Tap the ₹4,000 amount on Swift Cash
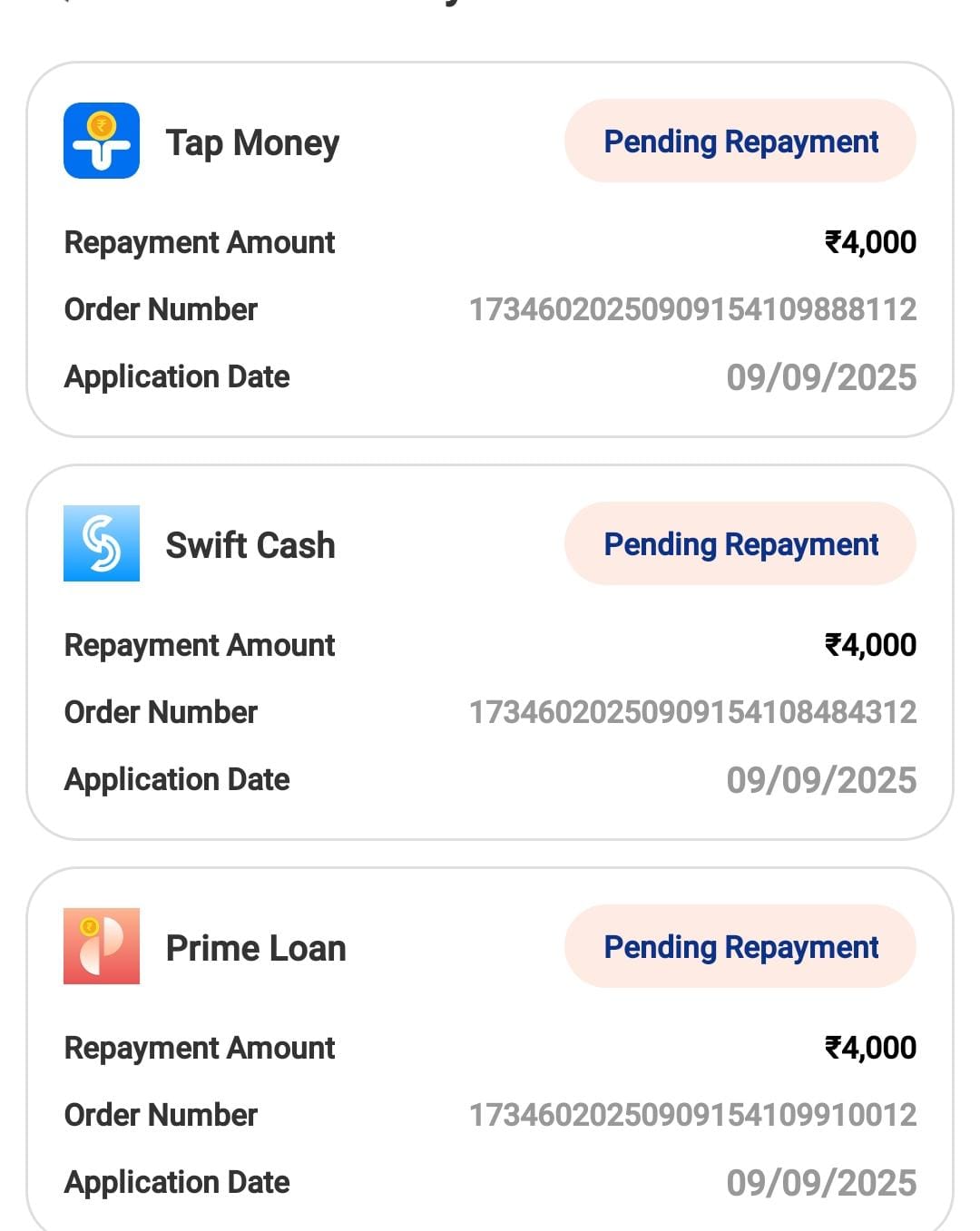 point(870,645)
